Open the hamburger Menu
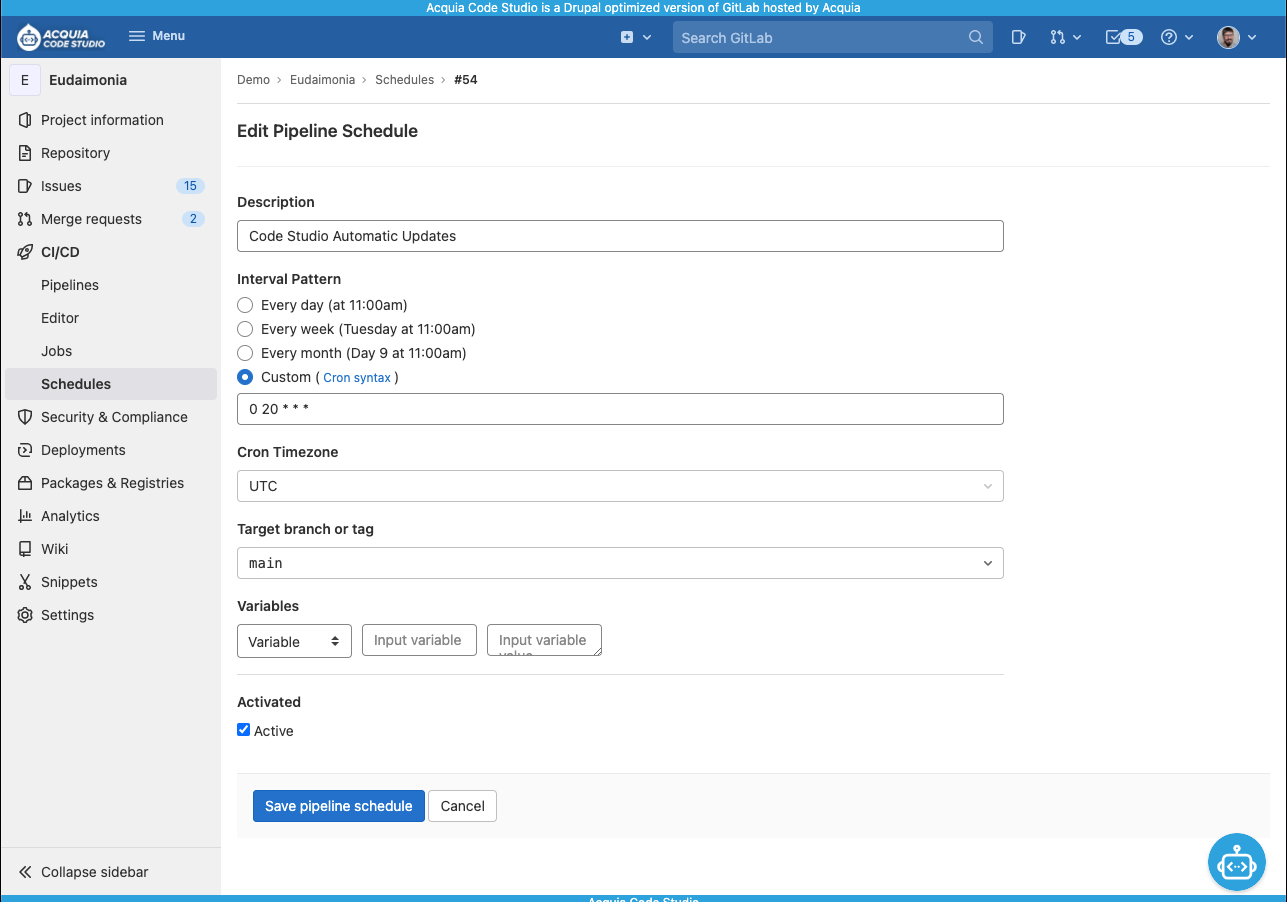Image resolution: width=1287 pixels, height=902 pixels. [157, 36]
